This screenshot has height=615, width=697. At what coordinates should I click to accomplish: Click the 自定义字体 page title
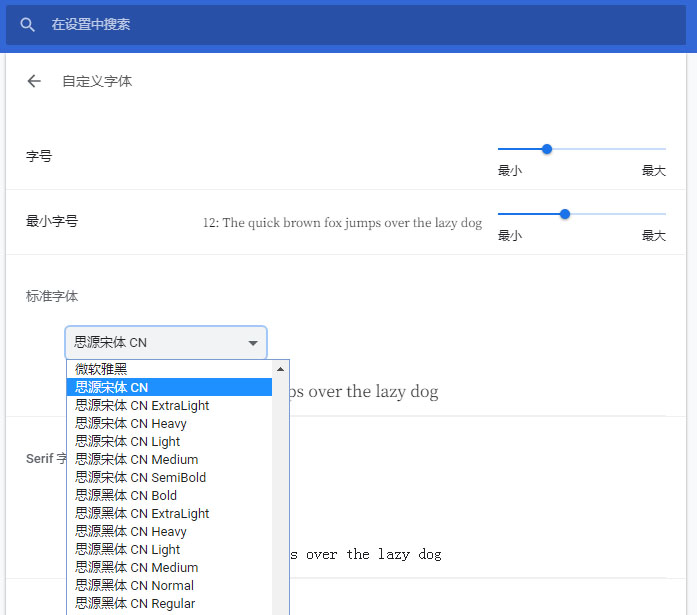[x=97, y=81]
